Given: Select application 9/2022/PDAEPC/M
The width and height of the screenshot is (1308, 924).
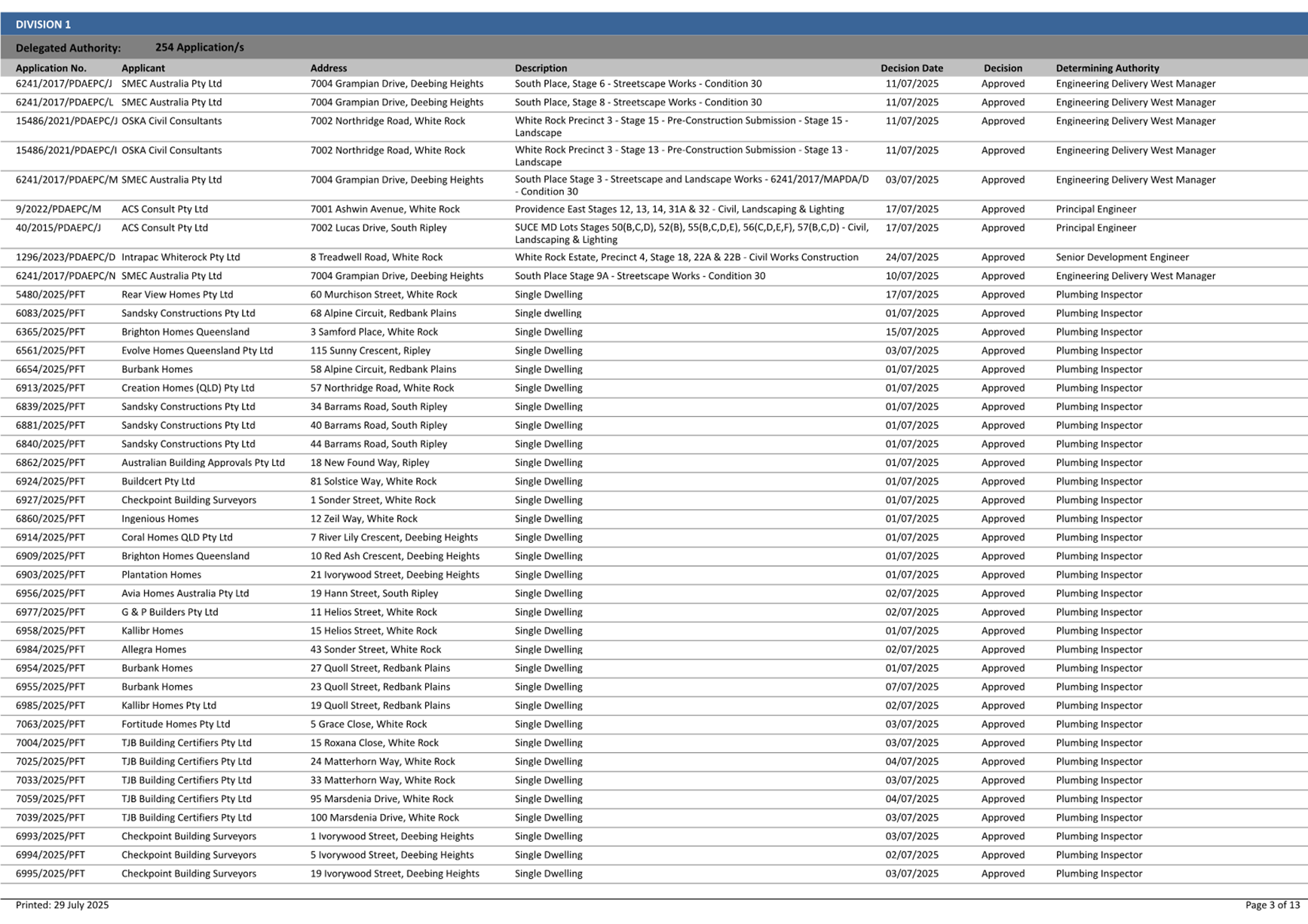Looking at the screenshot, I should tap(58, 210).
